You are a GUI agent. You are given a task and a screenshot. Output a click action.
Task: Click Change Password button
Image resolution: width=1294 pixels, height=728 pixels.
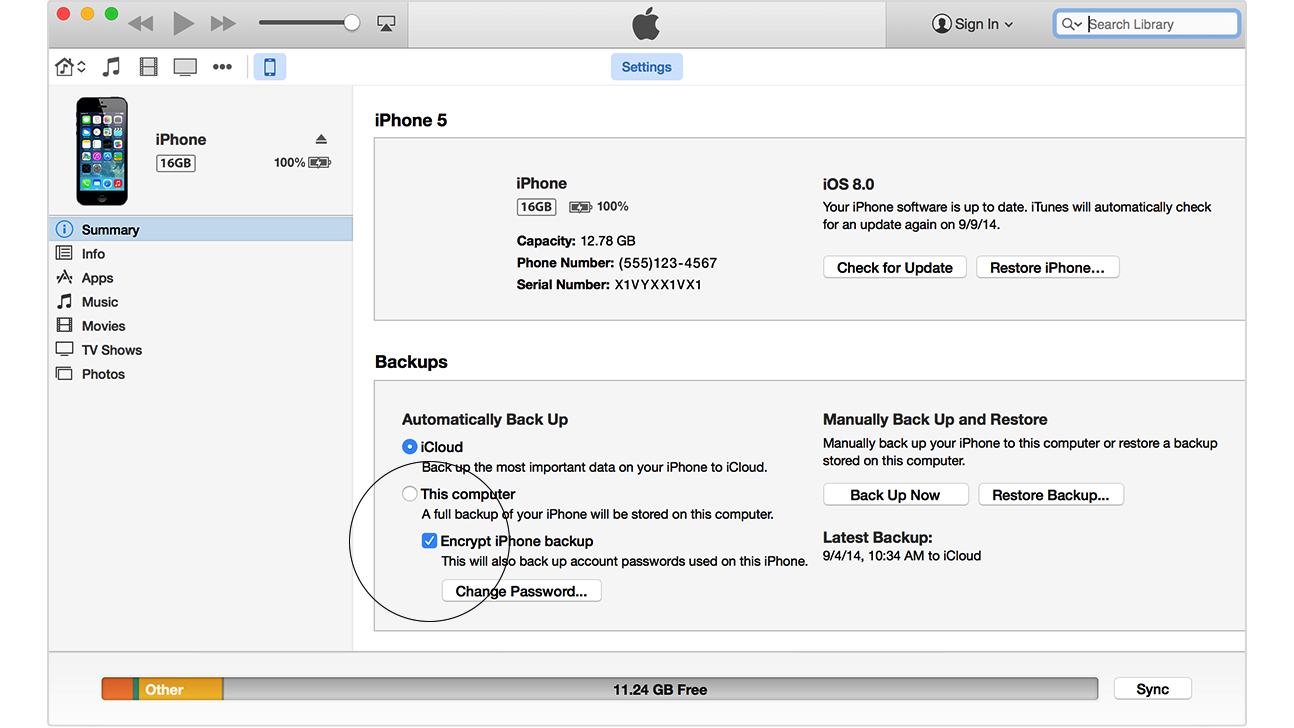[x=521, y=591]
